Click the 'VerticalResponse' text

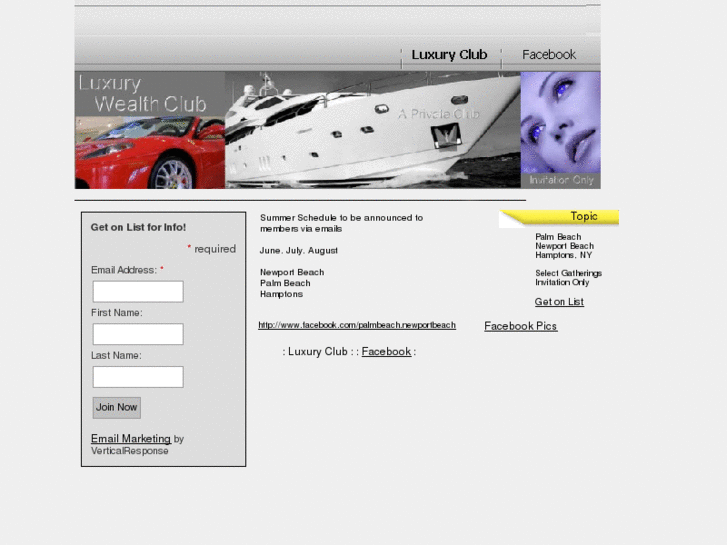pos(130,451)
